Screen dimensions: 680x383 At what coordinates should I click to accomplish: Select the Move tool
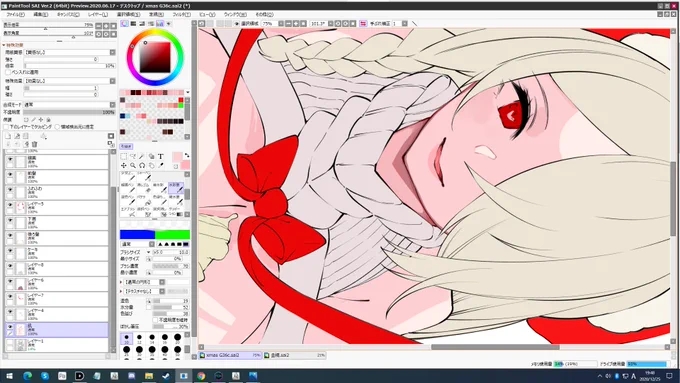(124, 165)
